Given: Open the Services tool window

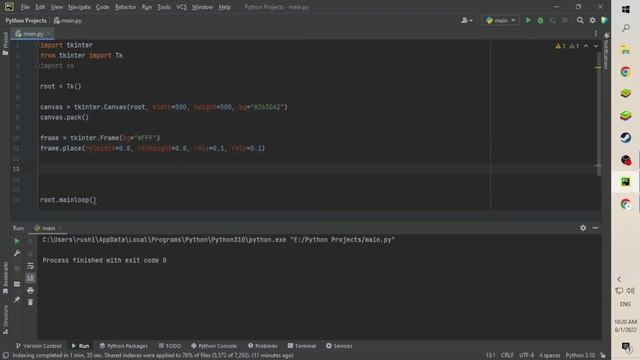Looking at the screenshot, I should (339, 346).
